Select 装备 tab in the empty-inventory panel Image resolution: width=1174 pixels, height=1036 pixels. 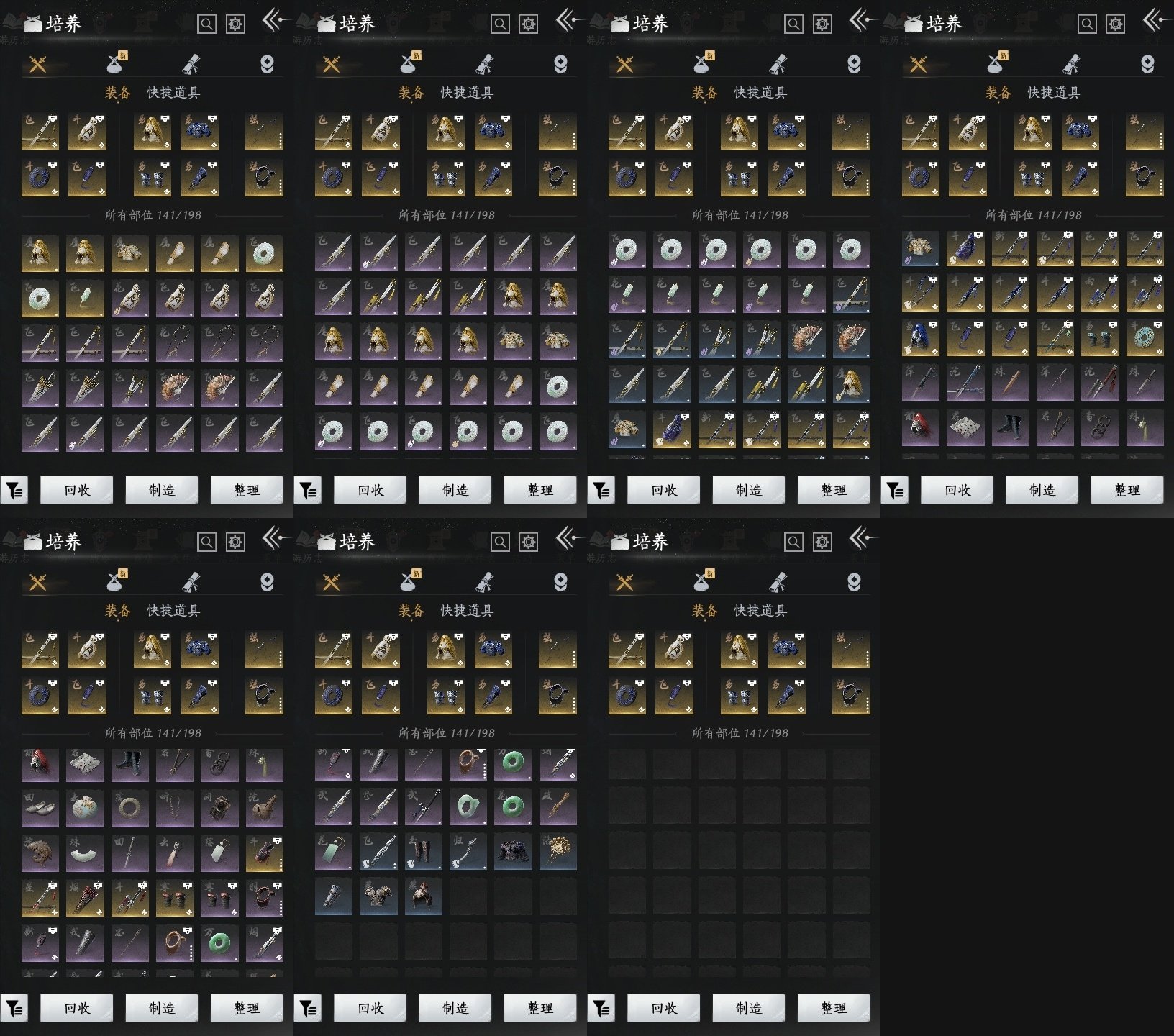pos(704,611)
